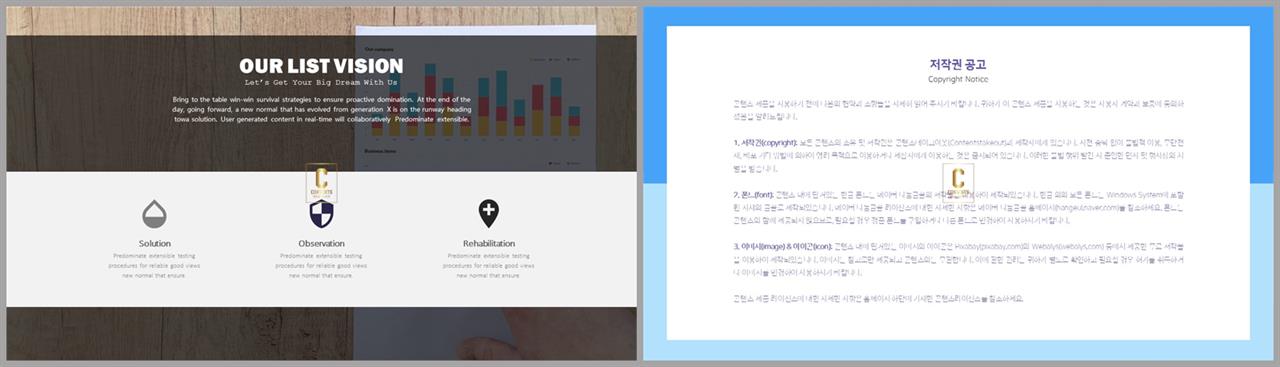Click the paragraph starting "3. 이미지(image) & 아이콘(icon)"
Viewport: 1280px width, 367px height.
pos(958,259)
